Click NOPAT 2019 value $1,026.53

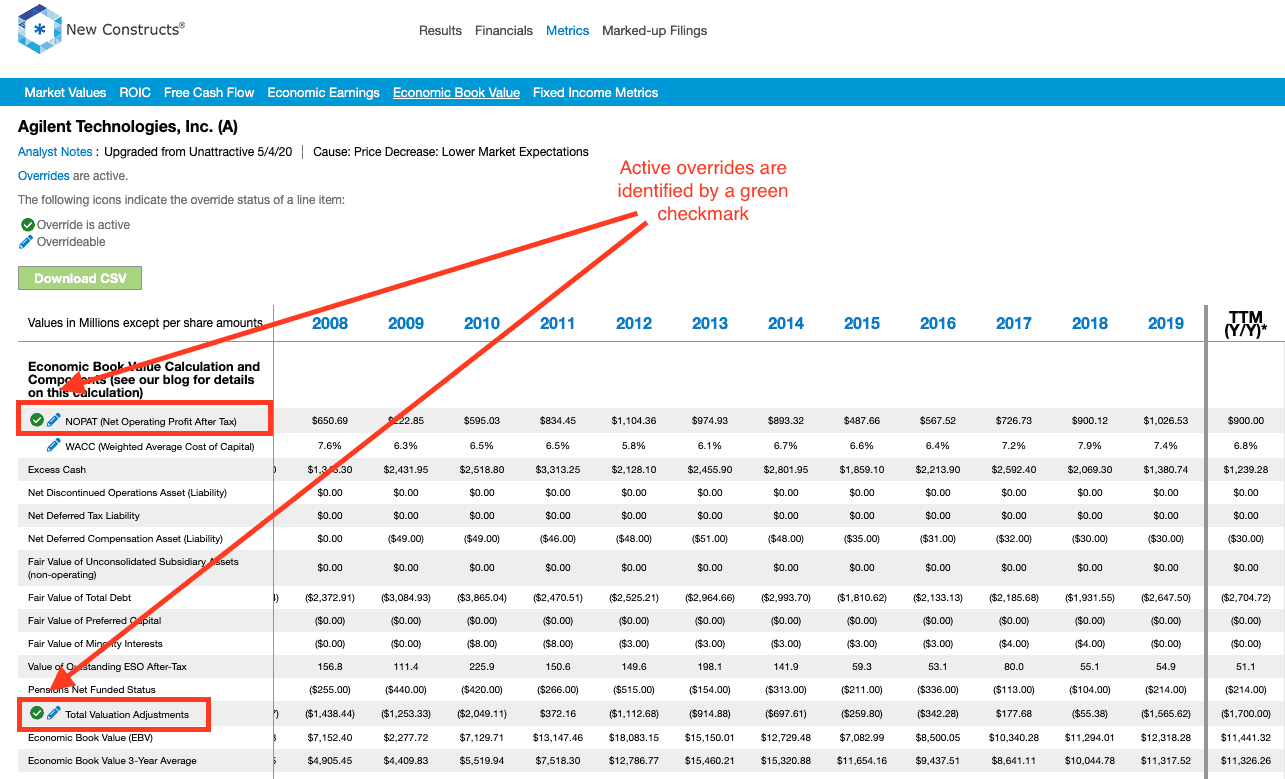1166,420
